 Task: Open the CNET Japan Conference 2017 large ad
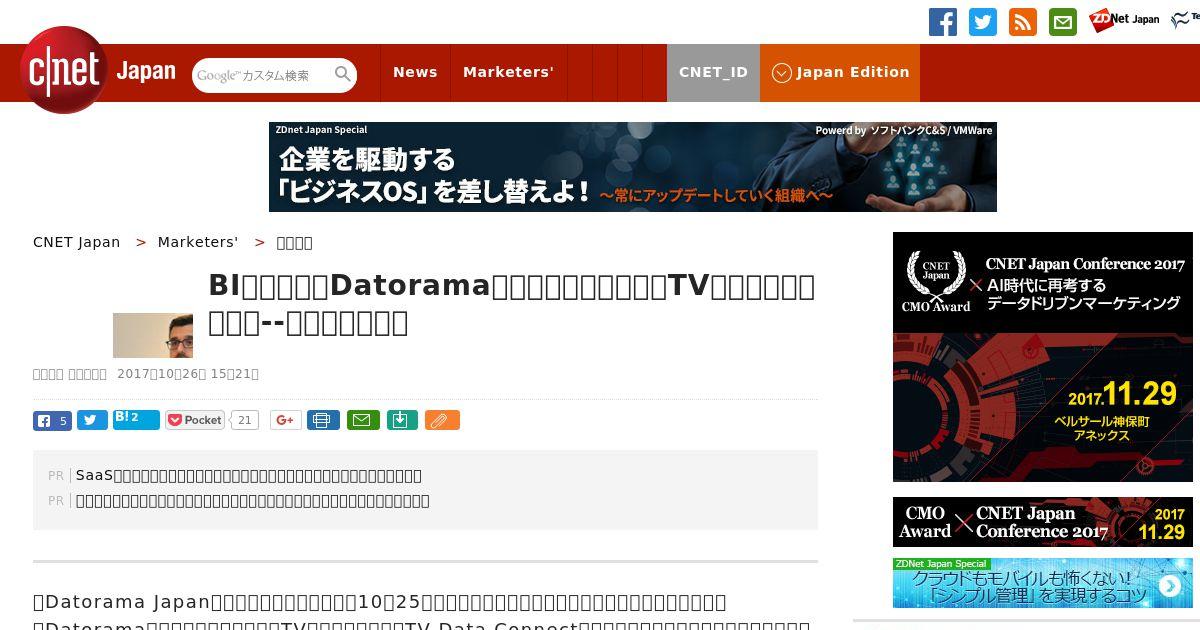(x=1043, y=357)
